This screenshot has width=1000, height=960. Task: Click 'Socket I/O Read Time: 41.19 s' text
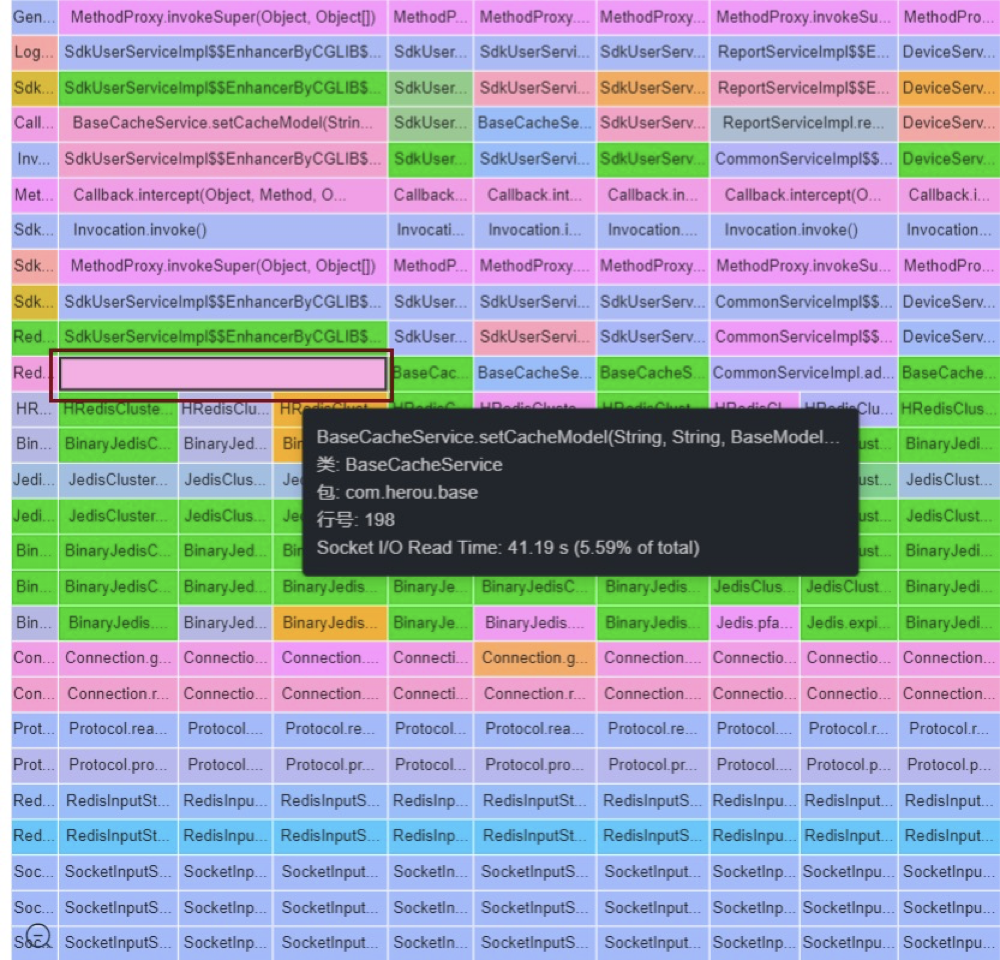442,548
